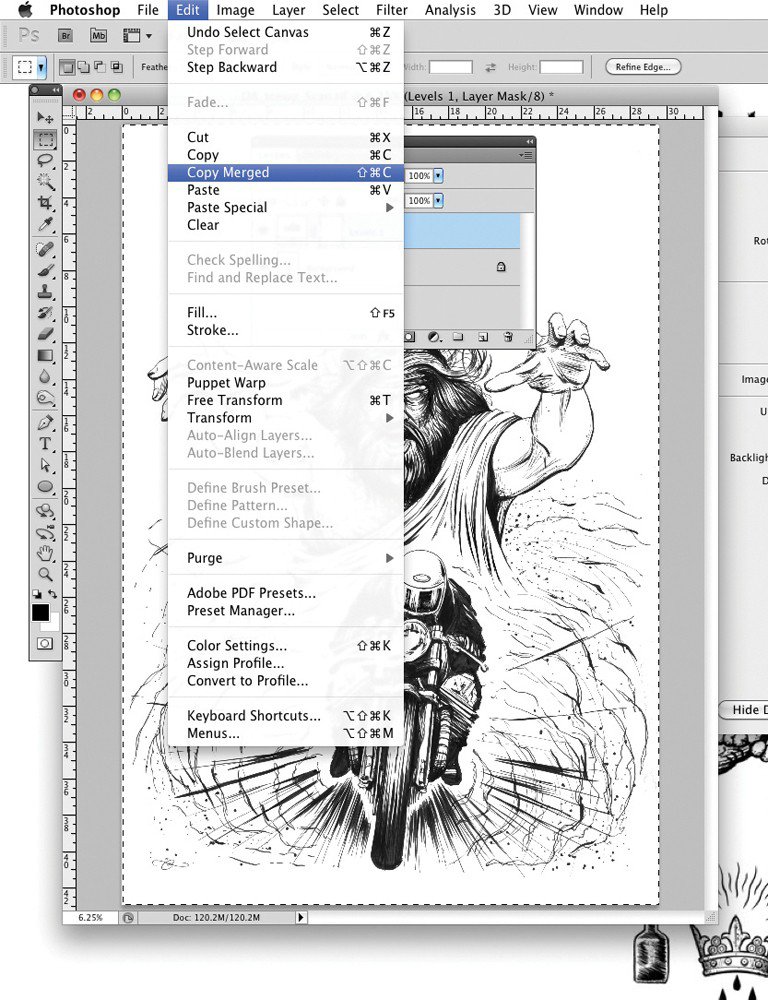Add a layer mask in Layers panel
This screenshot has width=768, height=1000.
[410, 337]
